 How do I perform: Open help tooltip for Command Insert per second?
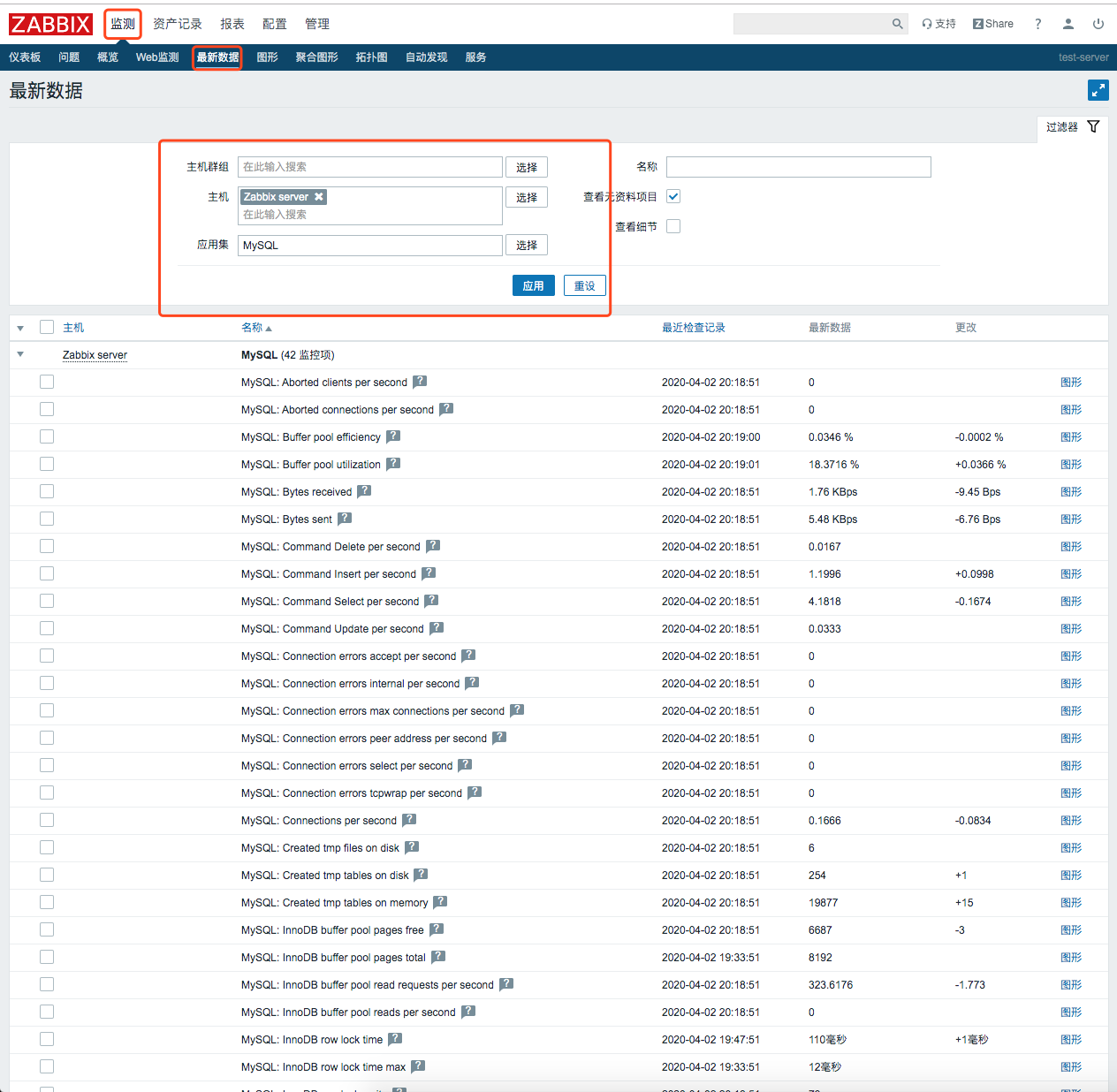pos(429,573)
